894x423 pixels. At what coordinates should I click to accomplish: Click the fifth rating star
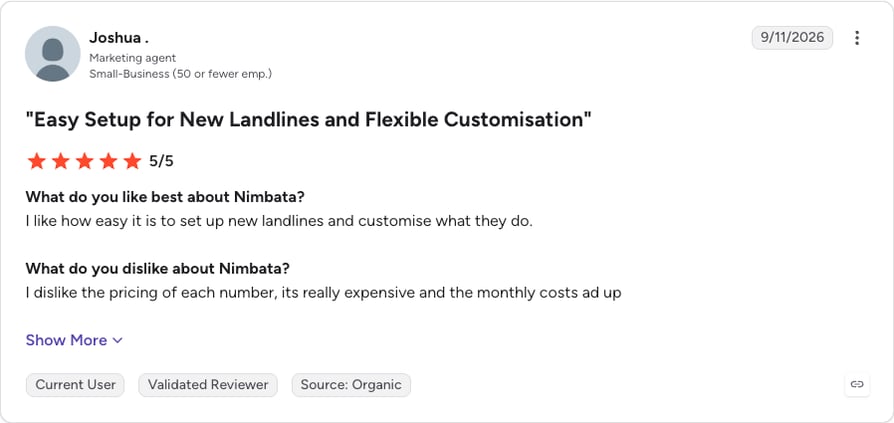(x=132, y=161)
